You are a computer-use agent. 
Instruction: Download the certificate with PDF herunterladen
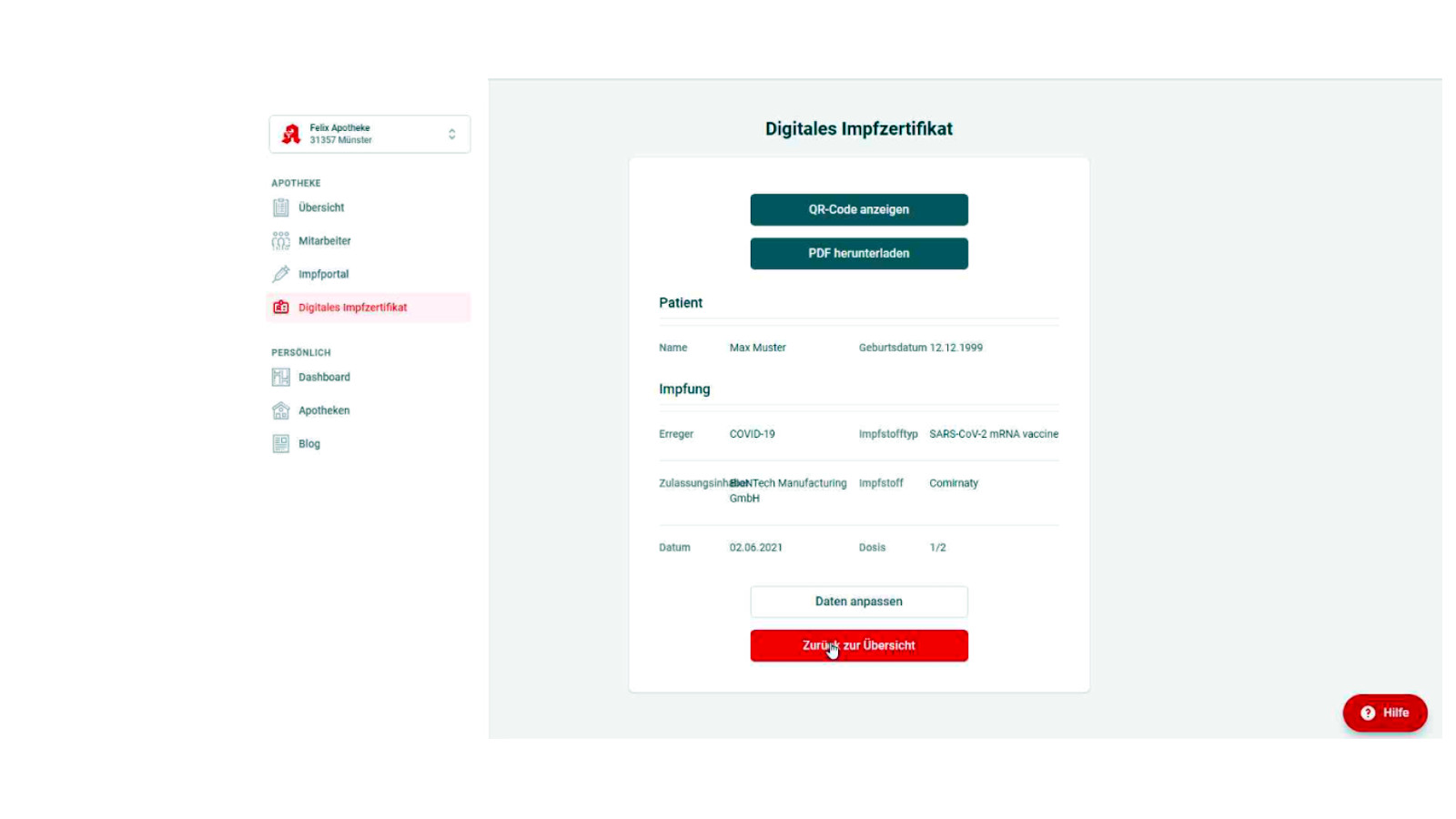[858, 253]
